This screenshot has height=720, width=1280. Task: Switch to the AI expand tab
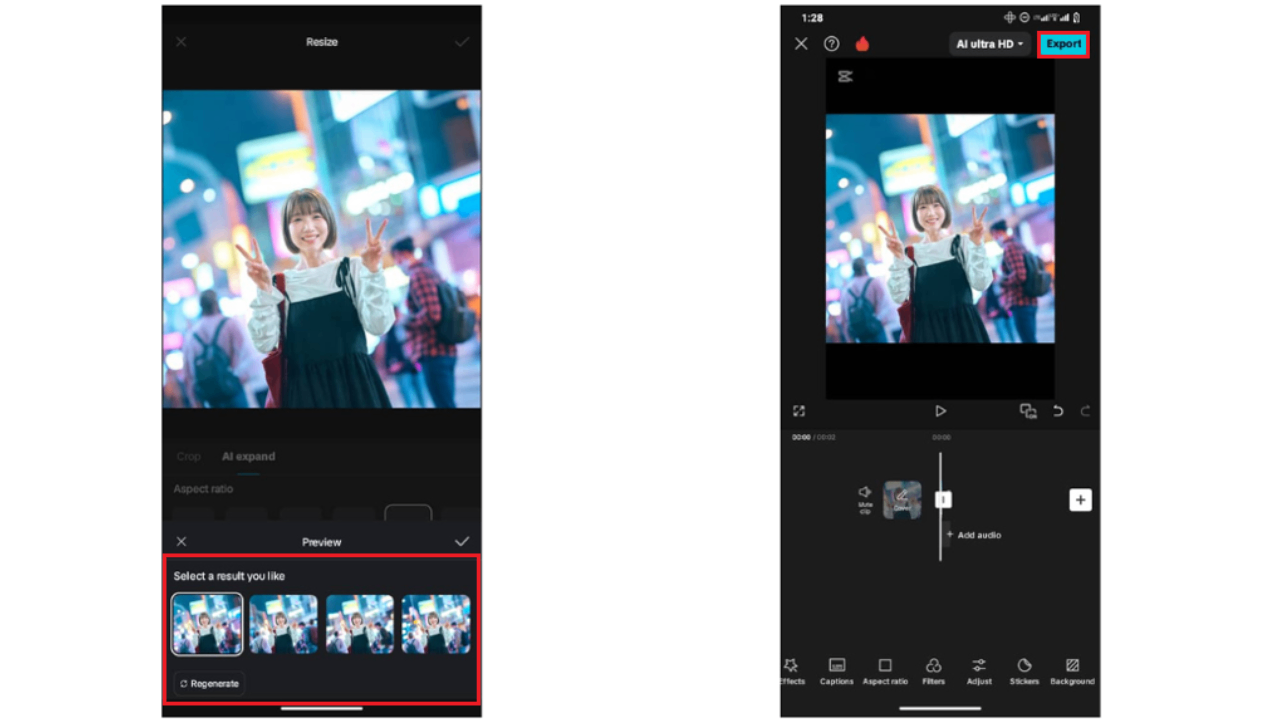click(248, 456)
